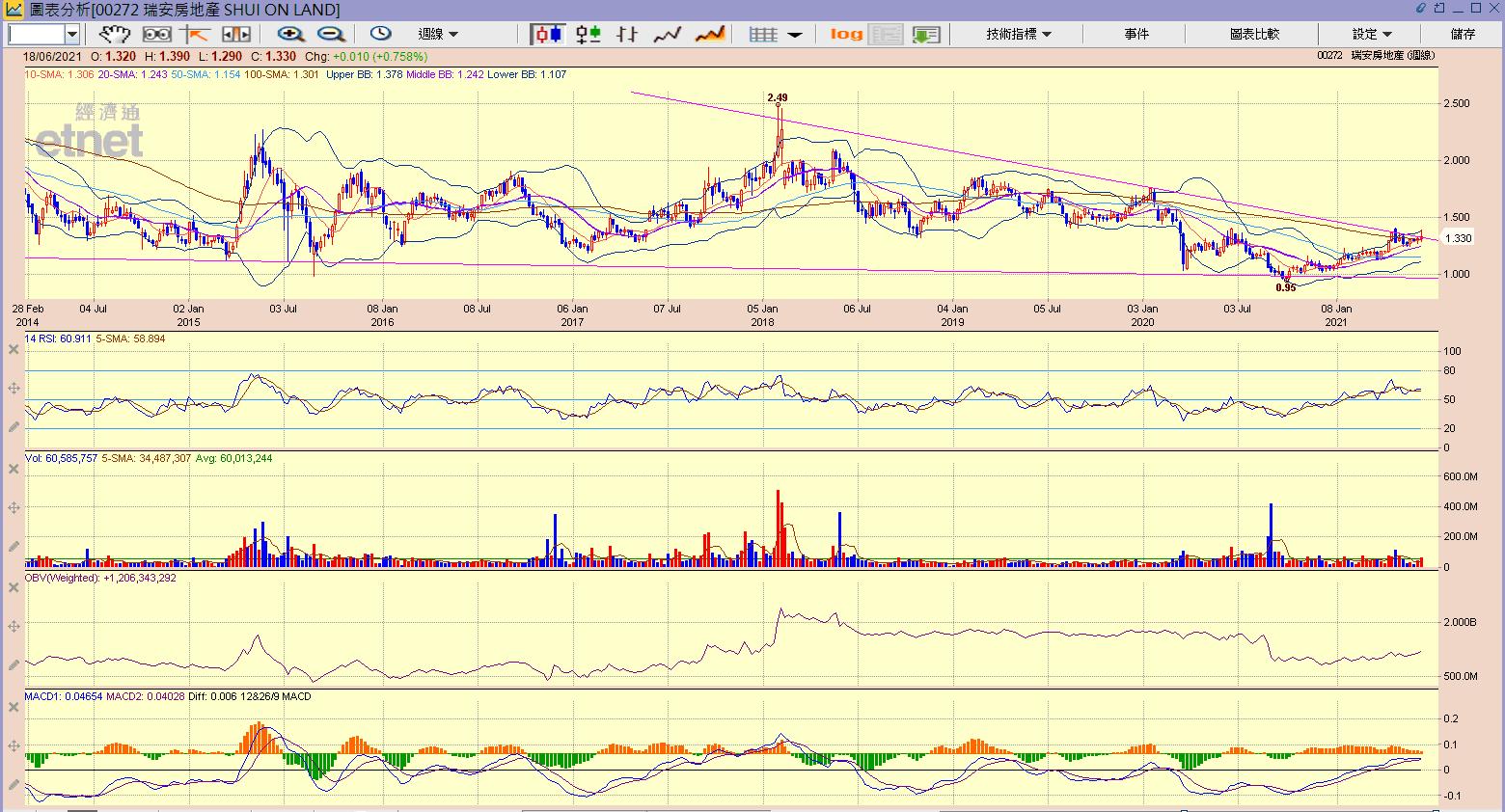1505x812 pixels.
Task: Toggle candlestick chart style button
Action: pyautogui.click(x=548, y=34)
